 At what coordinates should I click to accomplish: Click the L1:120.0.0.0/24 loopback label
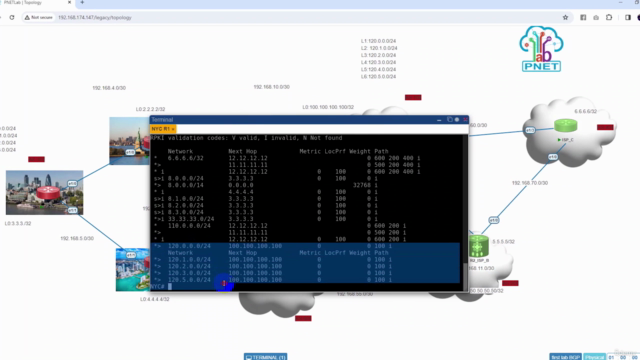click(x=378, y=41)
